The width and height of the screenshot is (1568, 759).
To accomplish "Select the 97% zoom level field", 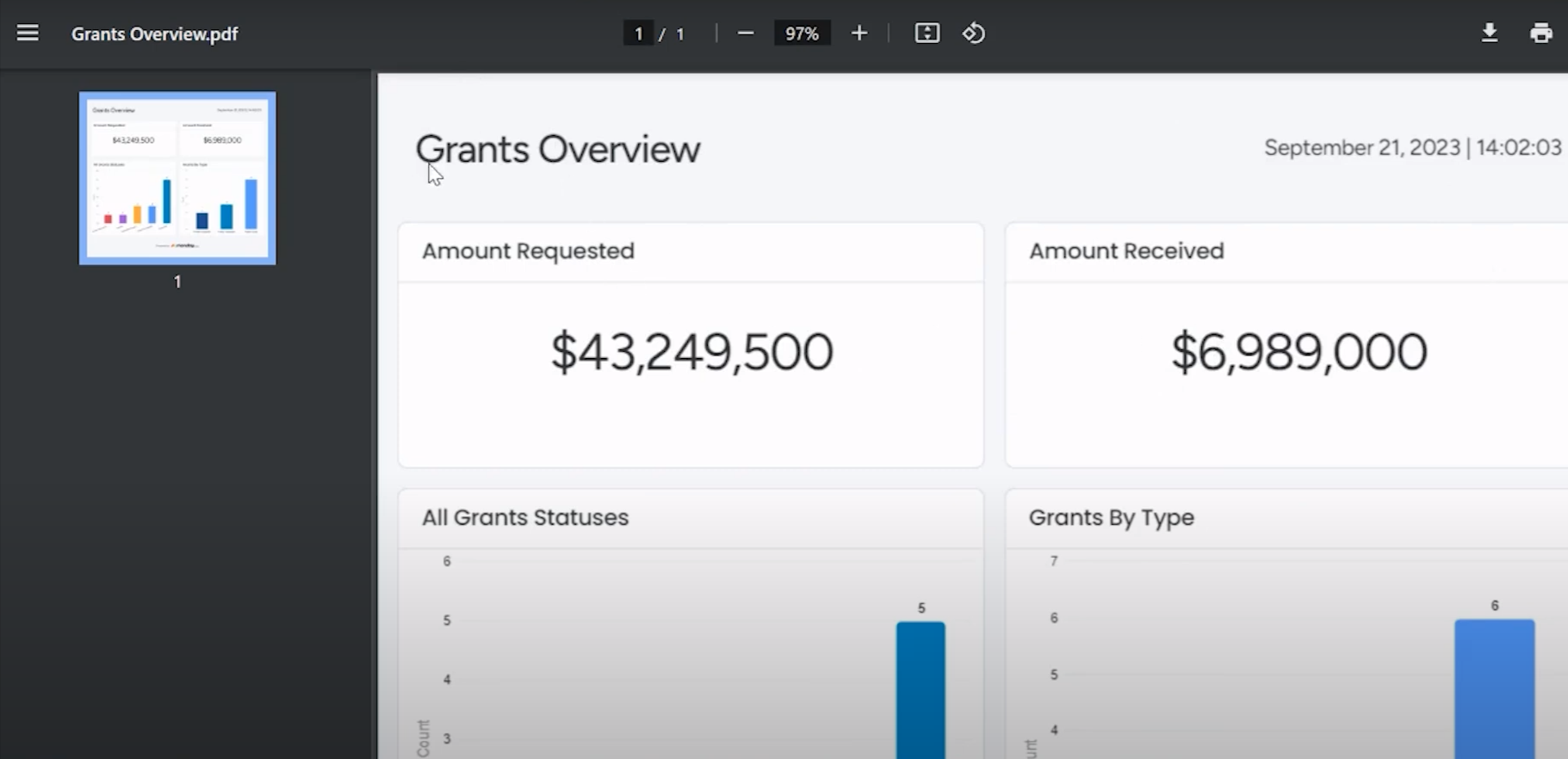I will tap(801, 34).
